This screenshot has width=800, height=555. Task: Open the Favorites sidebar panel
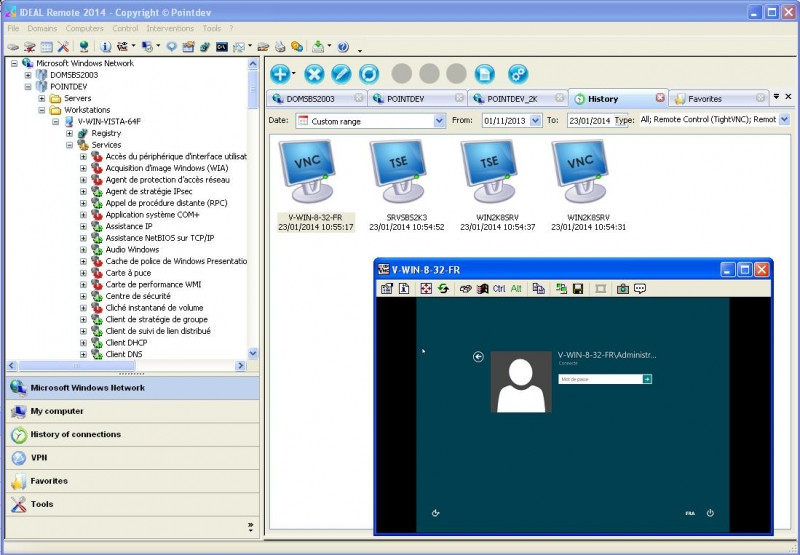[133, 481]
